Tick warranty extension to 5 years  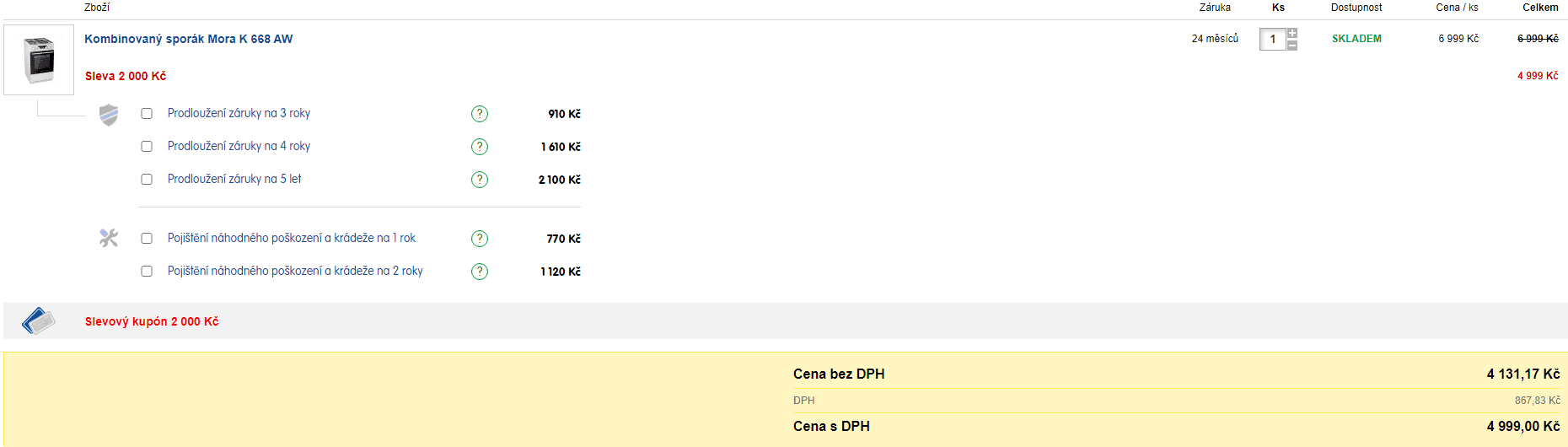[x=147, y=180]
